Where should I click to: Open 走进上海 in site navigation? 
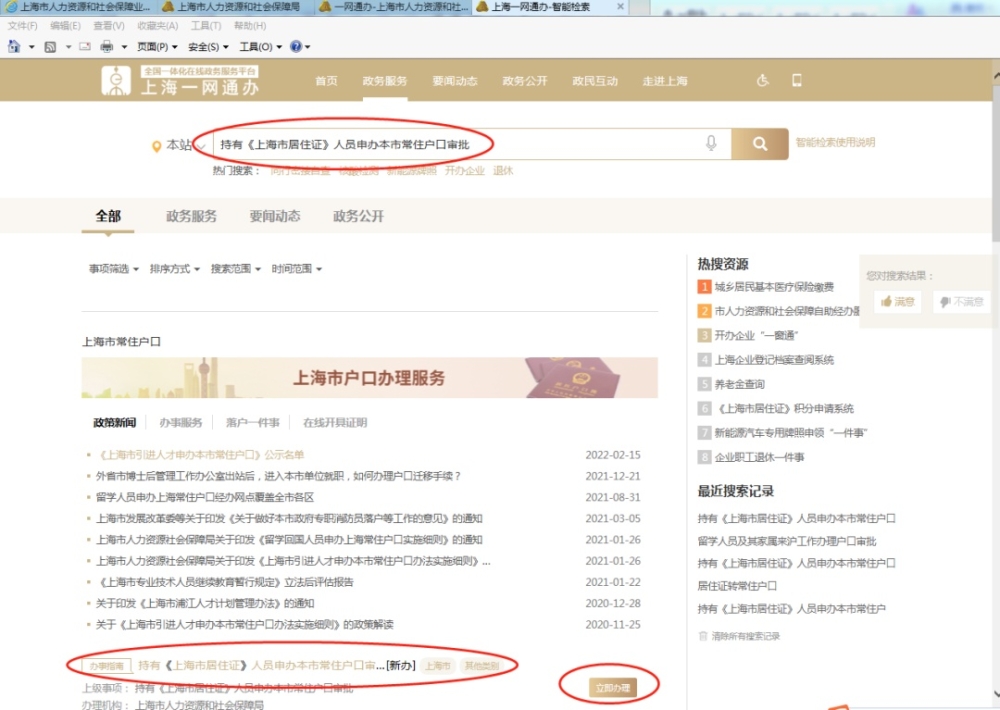[x=665, y=81]
